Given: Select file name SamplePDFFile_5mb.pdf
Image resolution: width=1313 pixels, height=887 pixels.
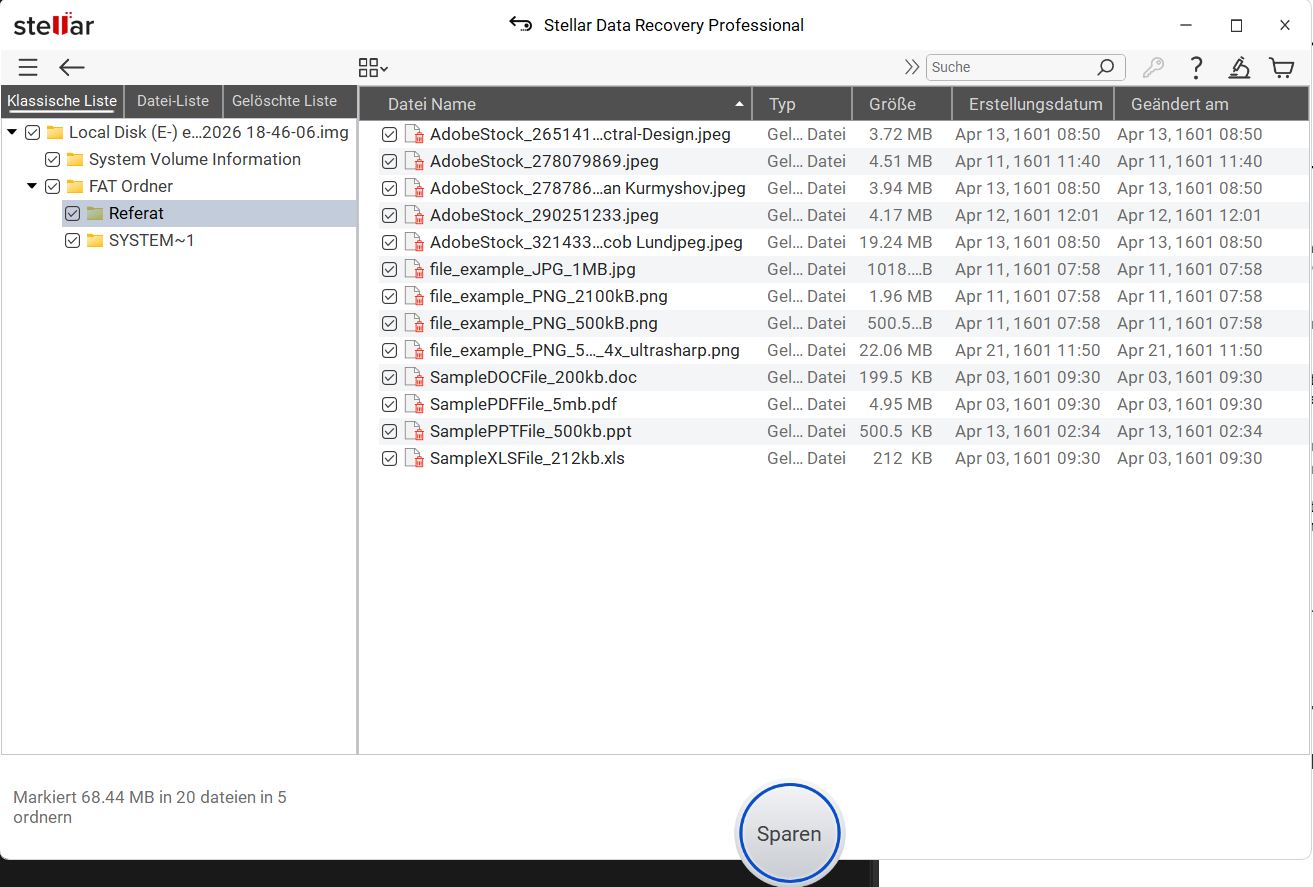Looking at the screenshot, I should point(523,404).
